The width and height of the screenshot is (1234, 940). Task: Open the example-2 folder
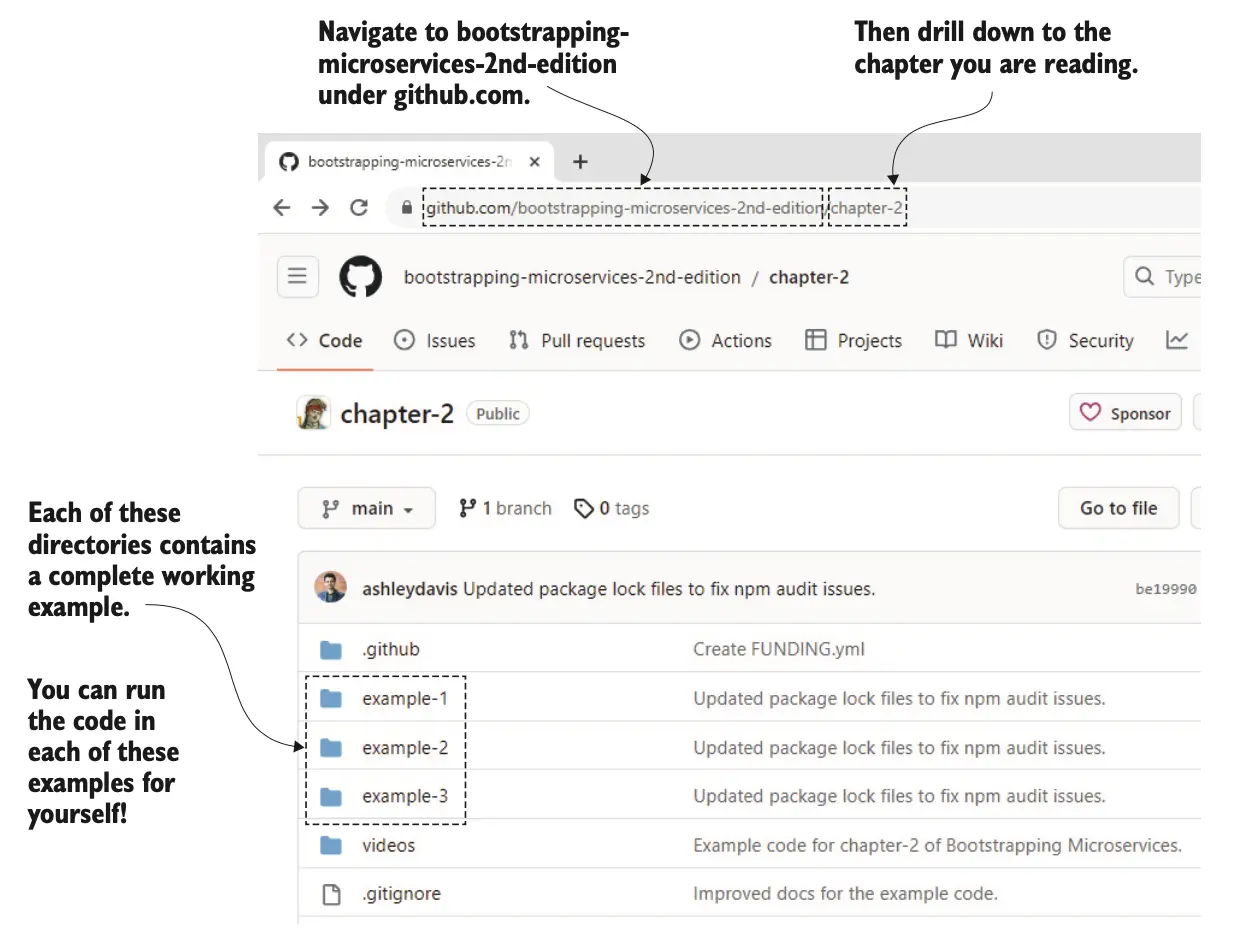coord(404,748)
